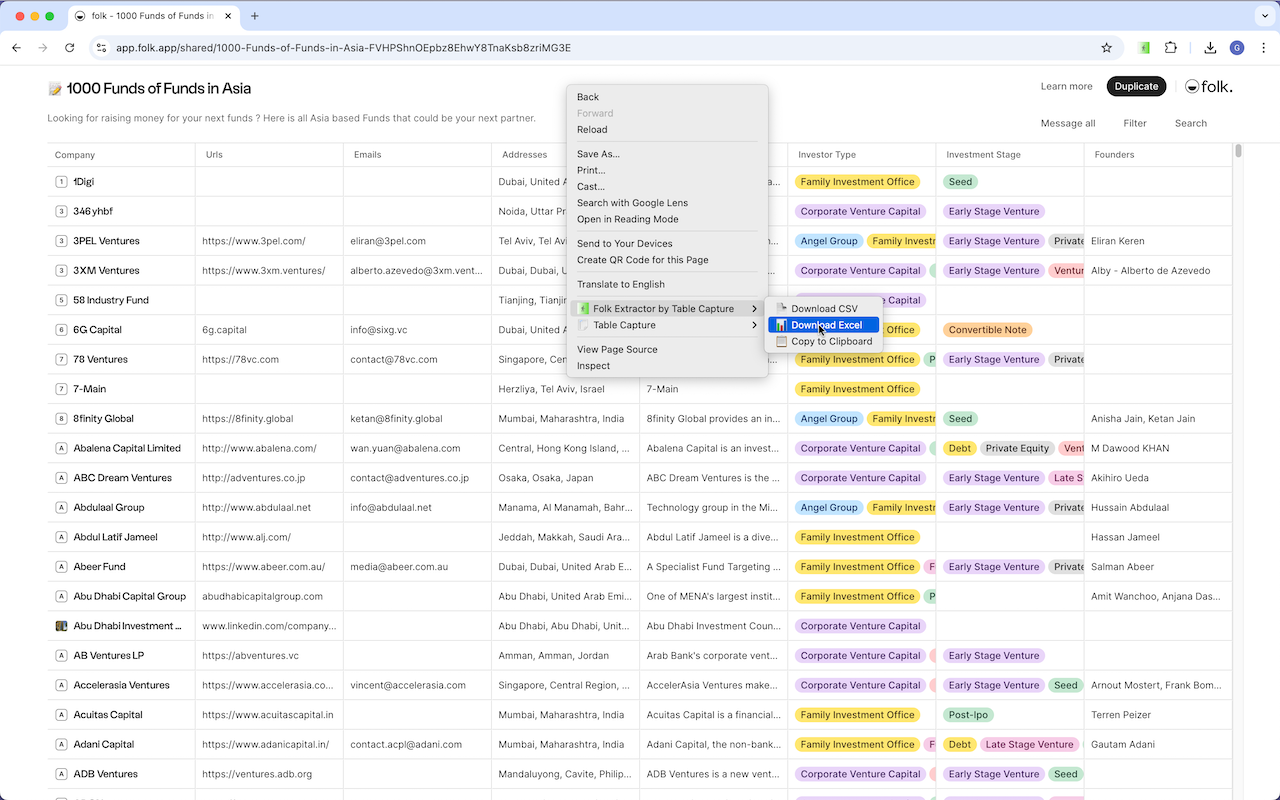Viewport: 1280px width, 800px height.
Task: Open the green Table Capture extension icon
Action: click(1145, 48)
